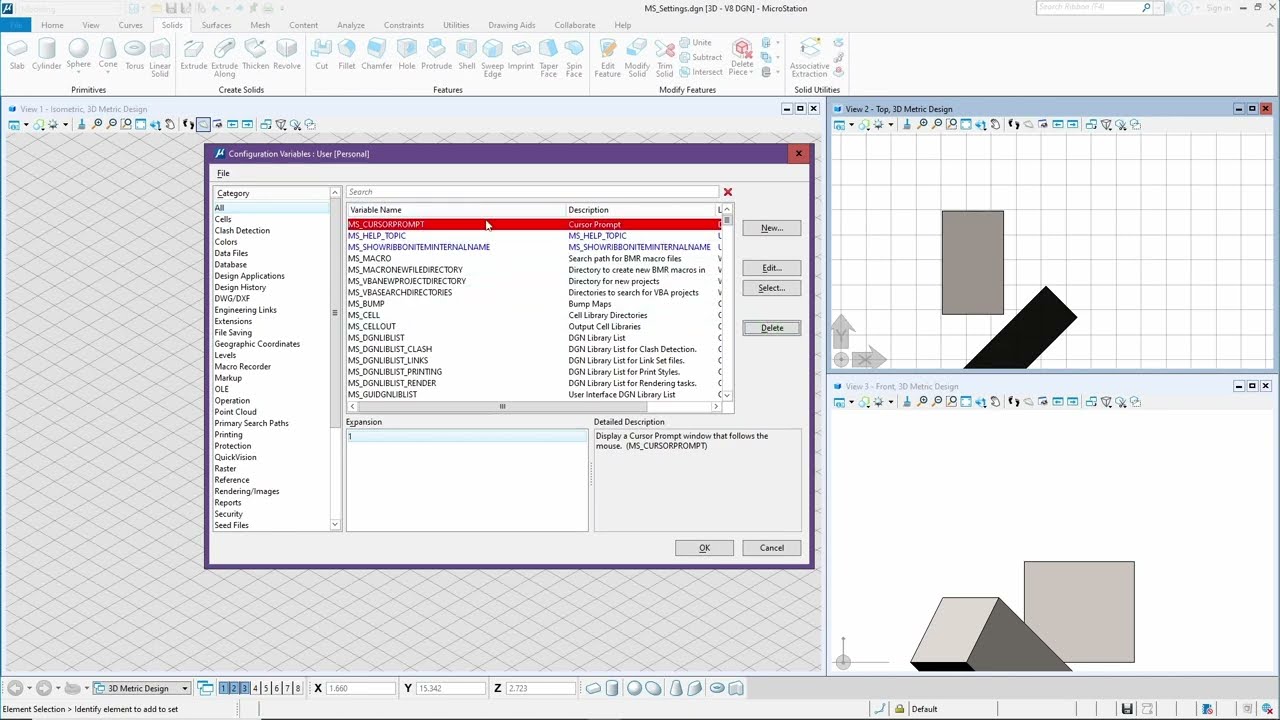Zoom in using View 2 toolbar
Image resolution: width=1280 pixels, height=720 pixels.
click(x=922, y=125)
